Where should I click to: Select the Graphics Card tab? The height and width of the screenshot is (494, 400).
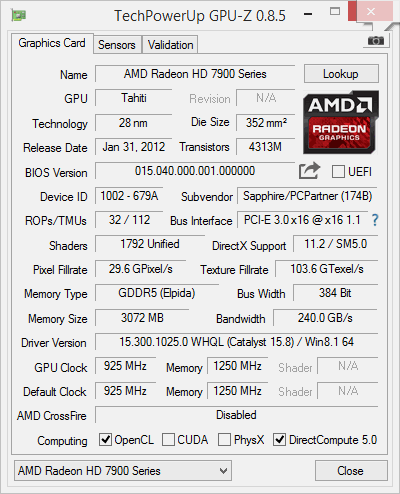click(52, 43)
